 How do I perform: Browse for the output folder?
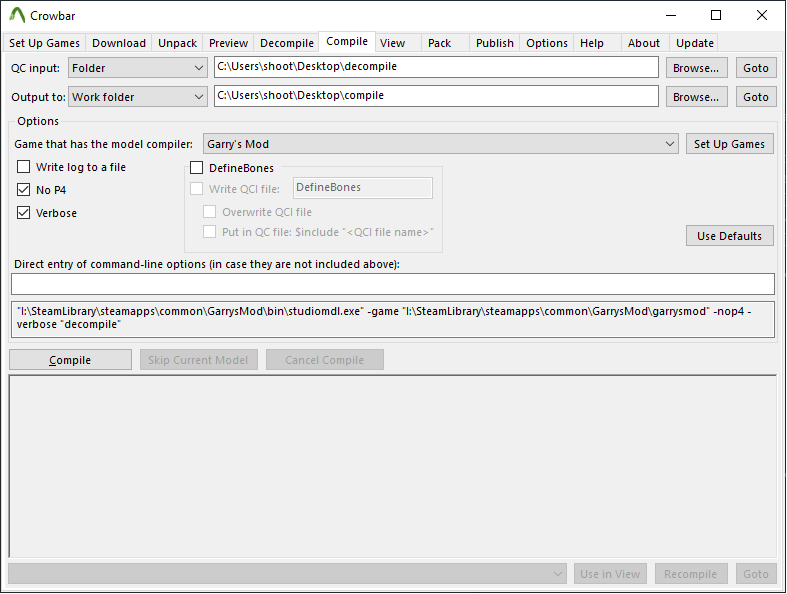coord(697,97)
